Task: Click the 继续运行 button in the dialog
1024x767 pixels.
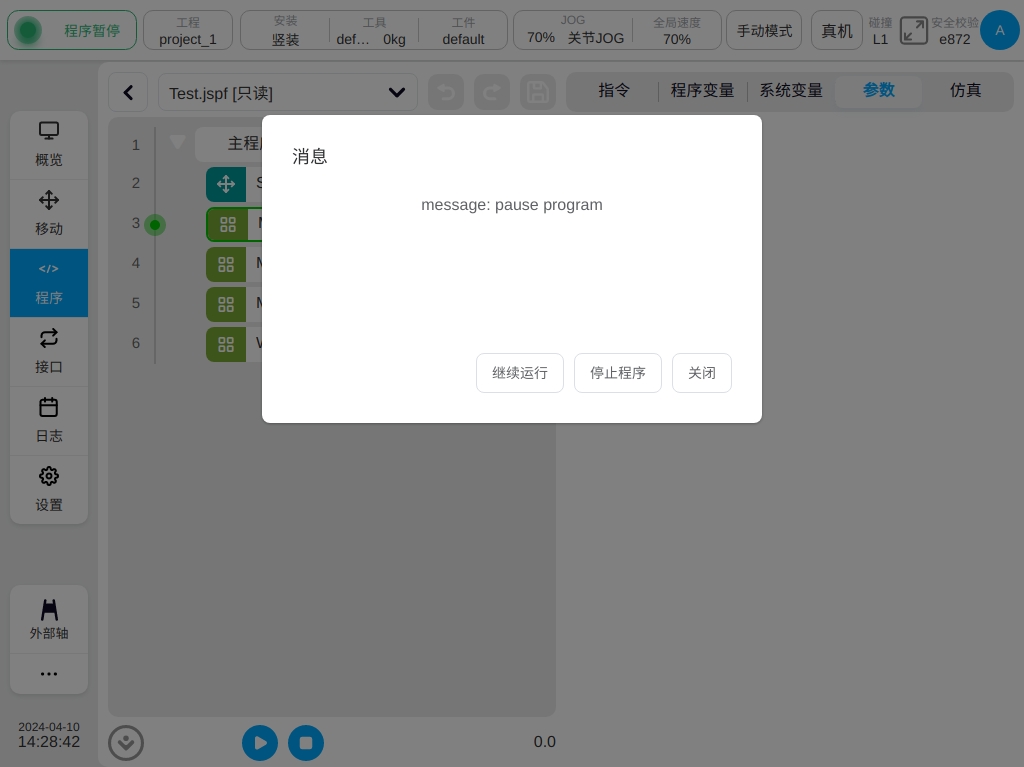Action: pyautogui.click(x=519, y=373)
